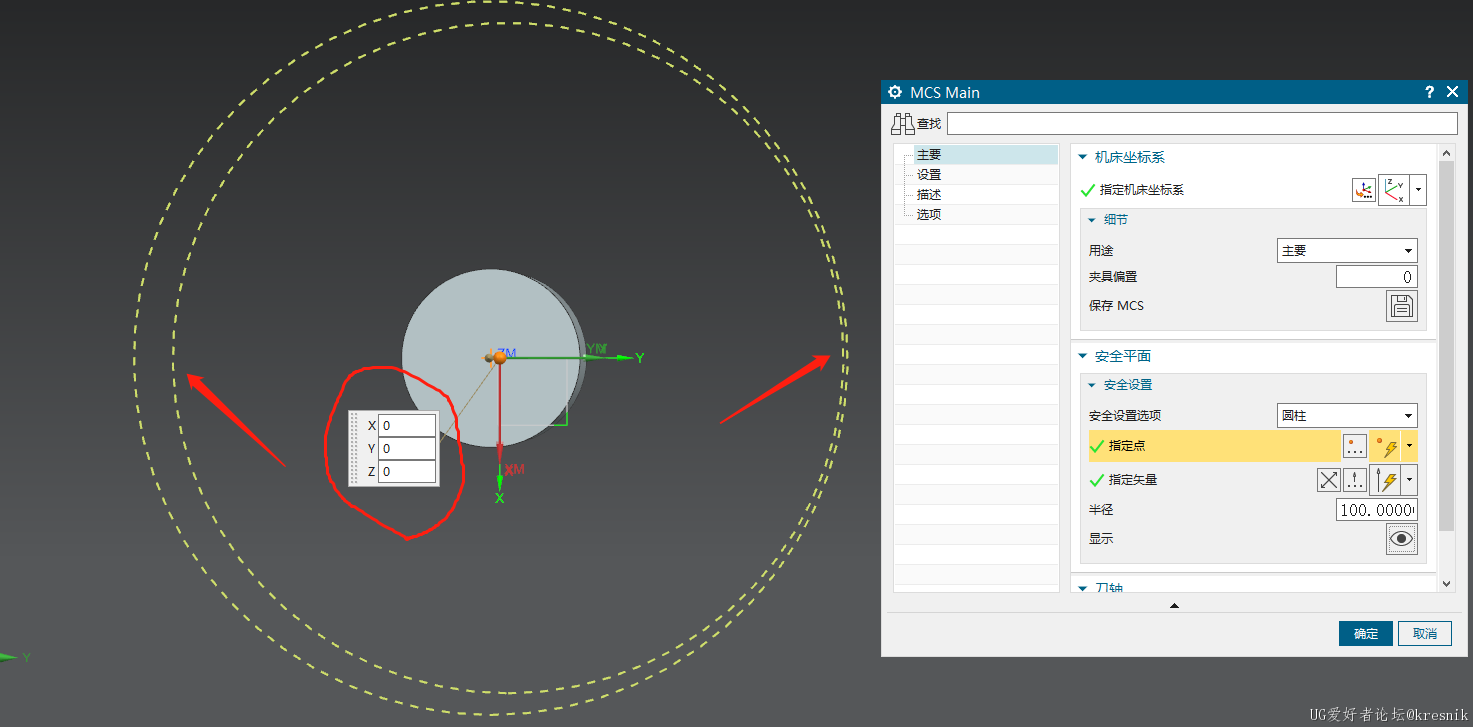Click the scrollbar up arrow
This screenshot has width=1473, height=727.
(1446, 151)
